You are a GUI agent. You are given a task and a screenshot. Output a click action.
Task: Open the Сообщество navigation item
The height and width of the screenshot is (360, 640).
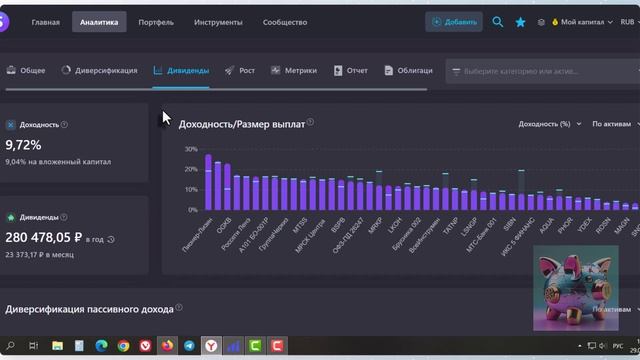[x=285, y=22]
